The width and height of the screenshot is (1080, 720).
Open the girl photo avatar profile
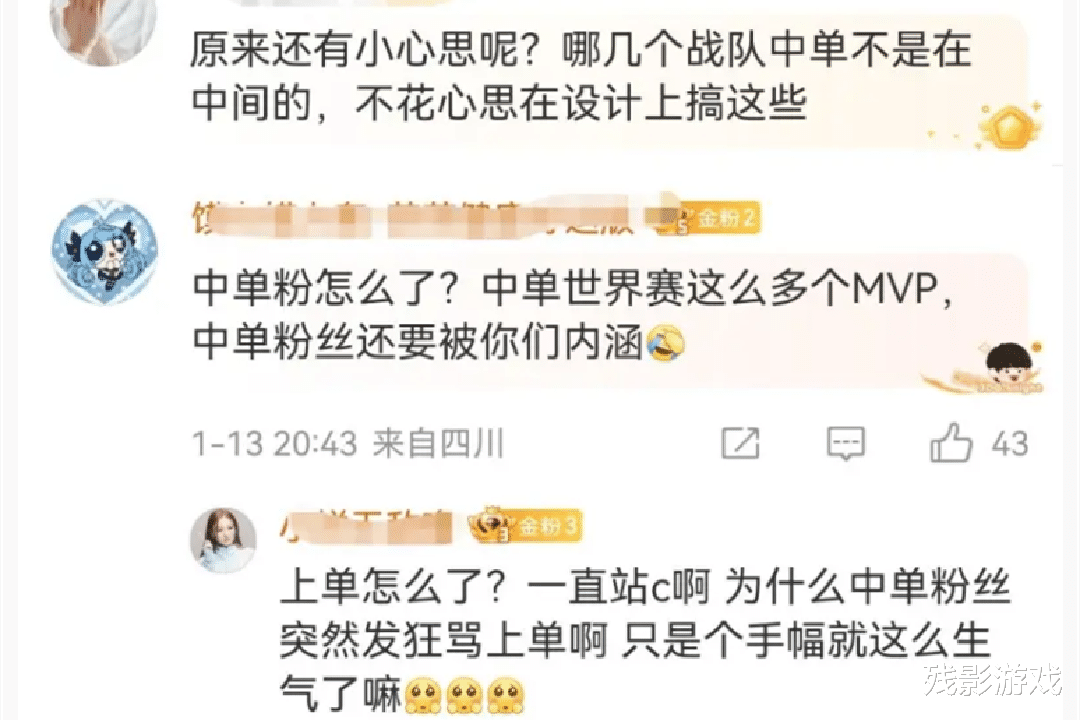pyautogui.click(x=223, y=541)
